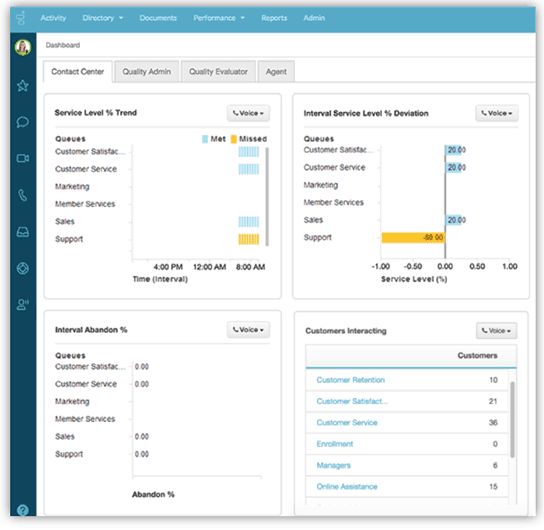Open the Documents menu item
Image resolution: width=544 pixels, height=530 pixels.
click(x=158, y=18)
